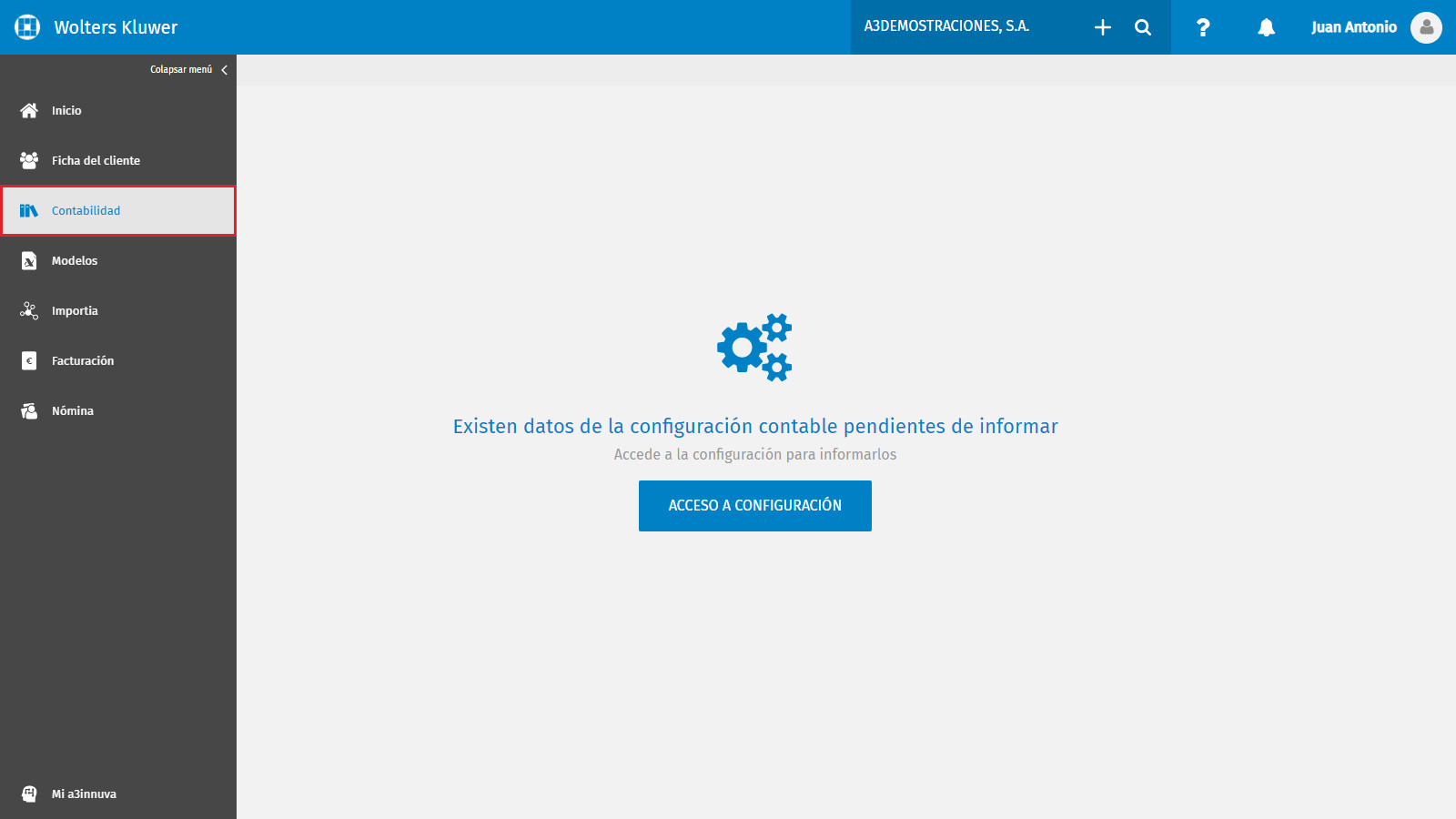The image size is (1456, 819).
Task: Click the ACCESO A CONFIGURACIÓN button
Action: (x=755, y=506)
